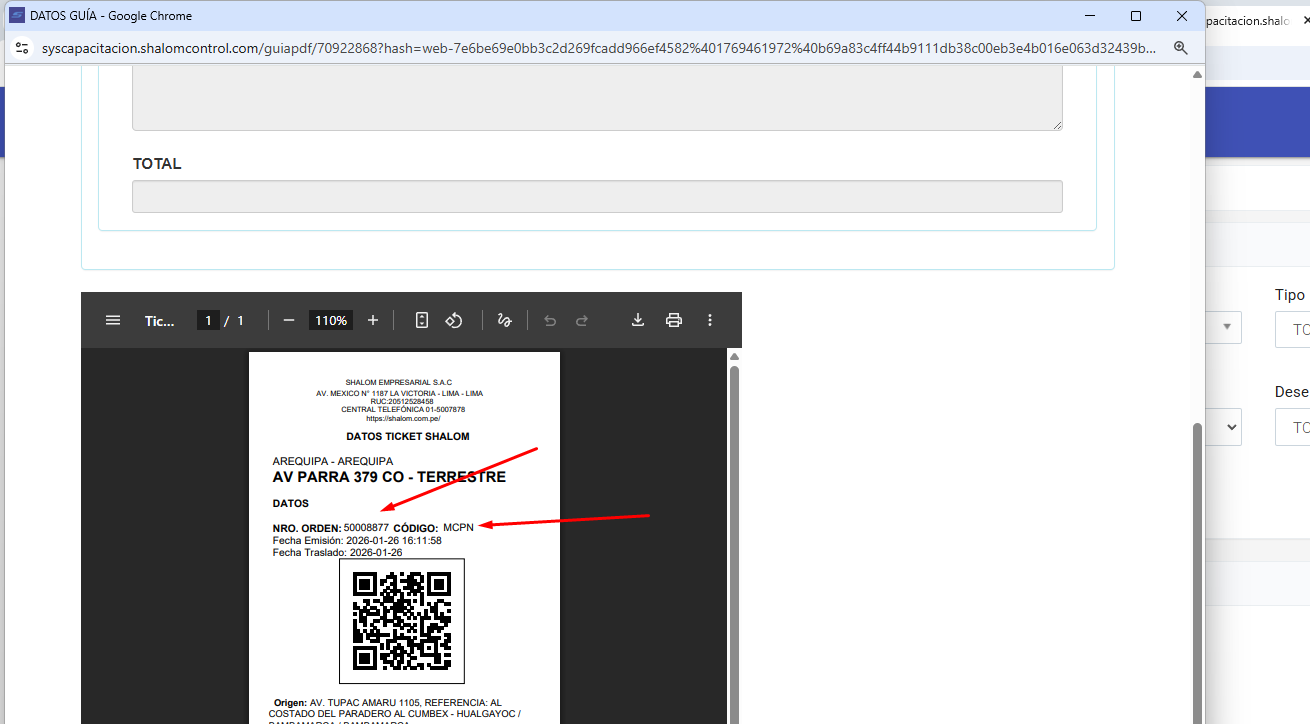Screen dimensions: 1310x724
Task: Zoom in the PDF ticket
Action: (373, 320)
